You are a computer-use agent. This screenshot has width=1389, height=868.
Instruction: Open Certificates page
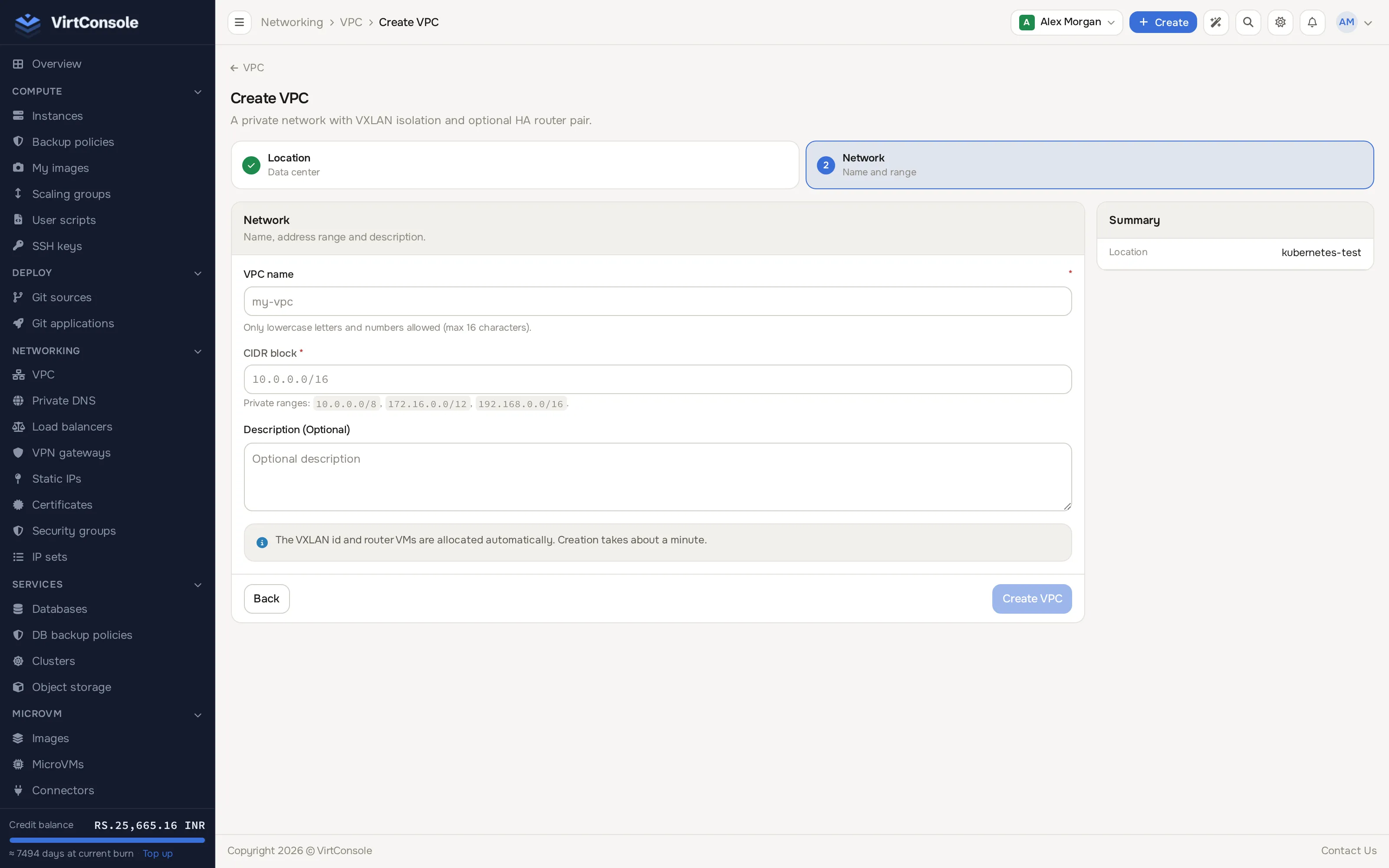pyautogui.click(x=107, y=505)
